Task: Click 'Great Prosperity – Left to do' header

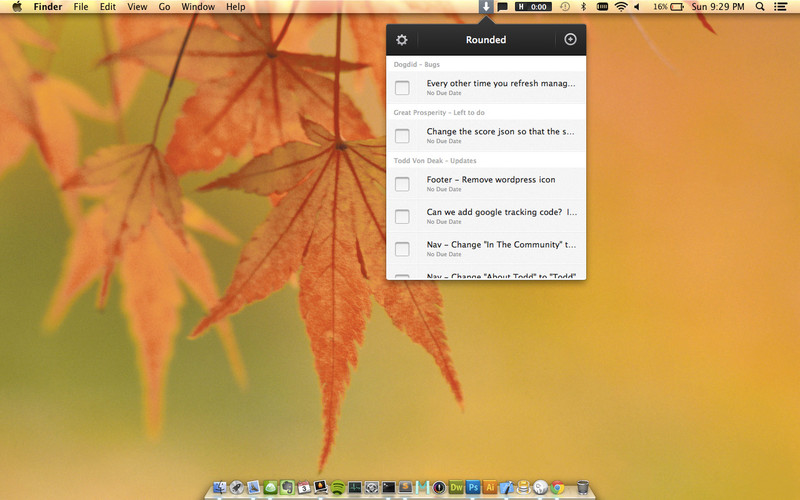Action: 439,112
